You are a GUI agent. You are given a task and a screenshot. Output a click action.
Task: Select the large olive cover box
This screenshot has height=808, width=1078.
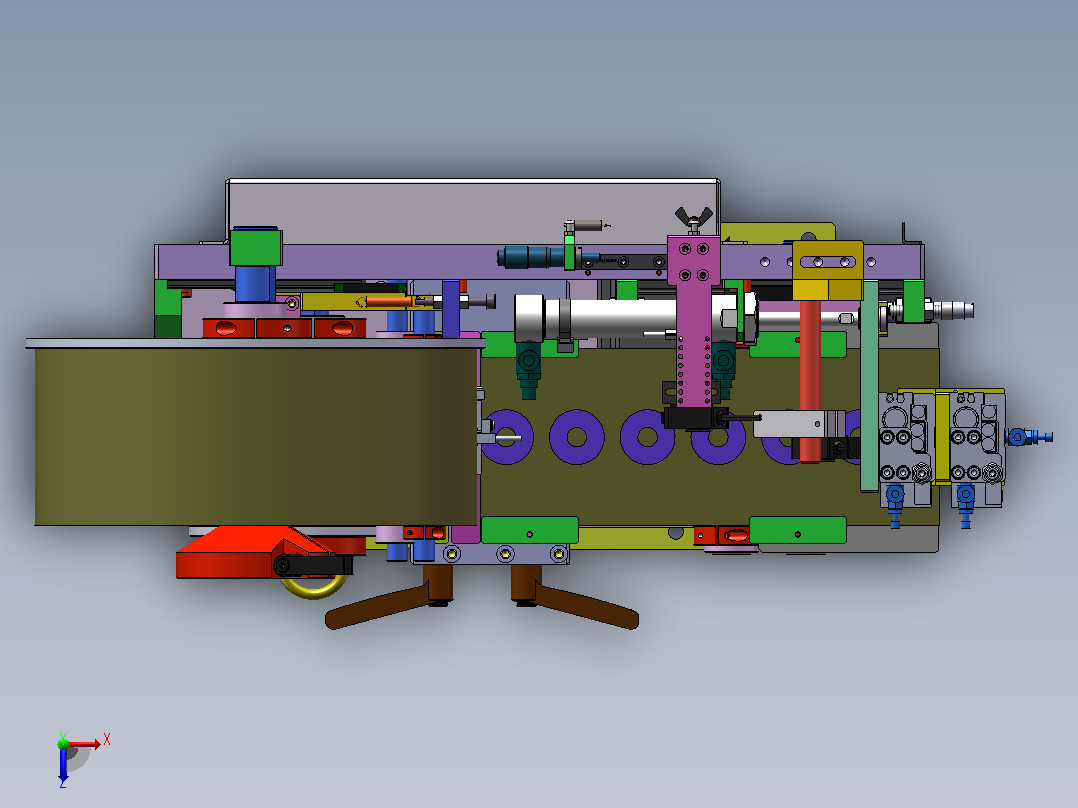(x=256, y=435)
